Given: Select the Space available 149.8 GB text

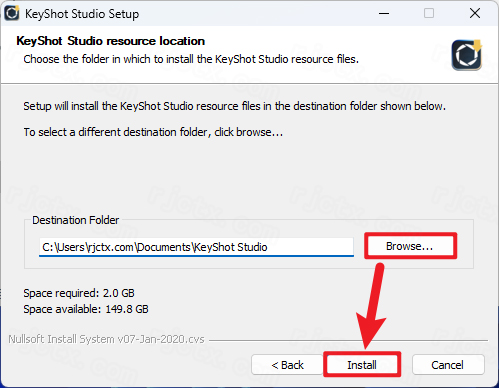Looking at the screenshot, I should (86, 309).
